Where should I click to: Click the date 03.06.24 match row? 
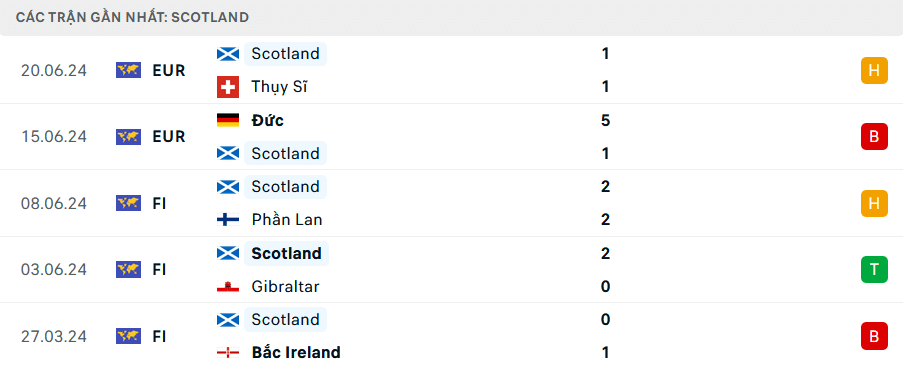coord(54,270)
